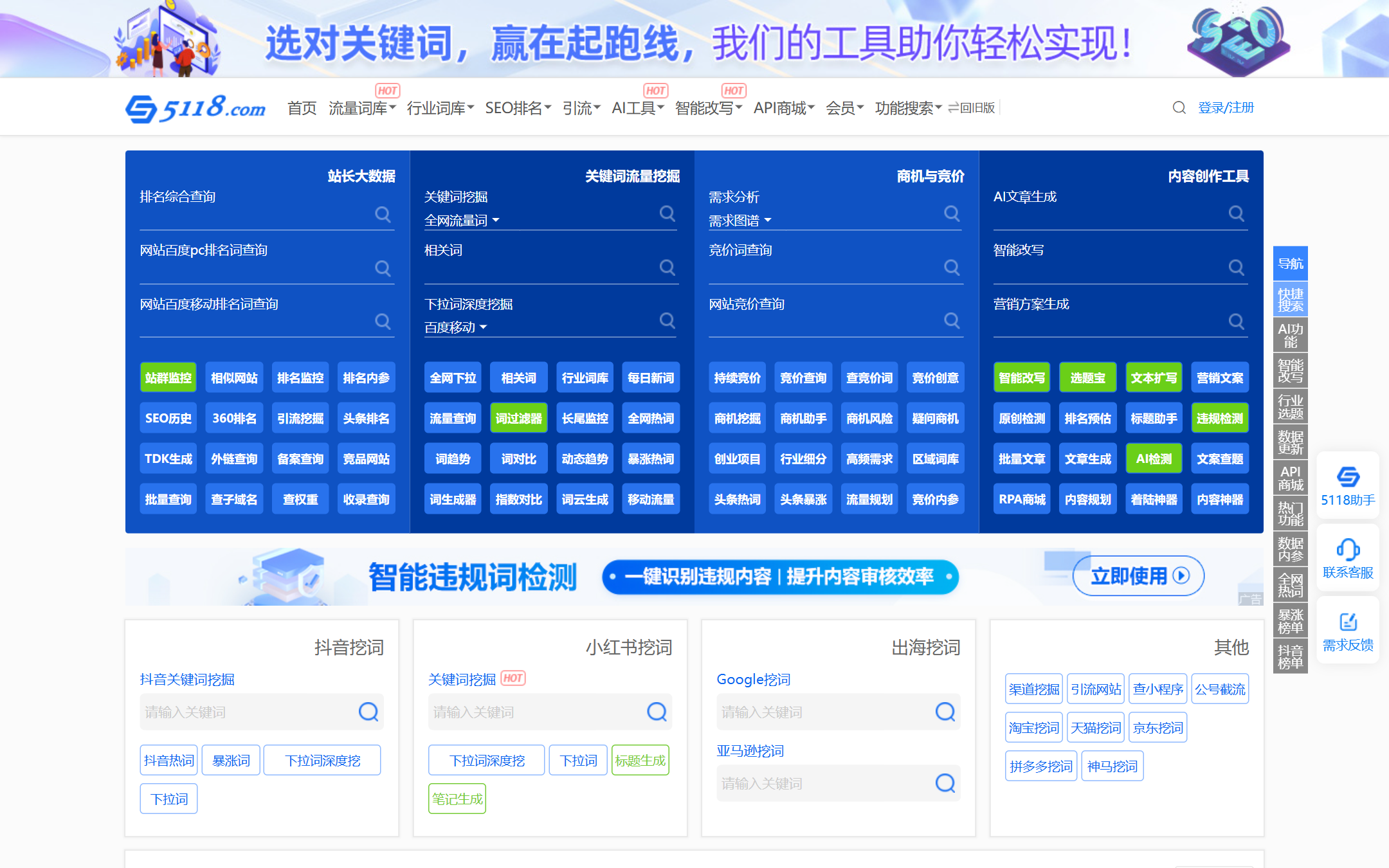Open 首页 in top navigation
Screen dimensions: 1389x868
tap(302, 108)
